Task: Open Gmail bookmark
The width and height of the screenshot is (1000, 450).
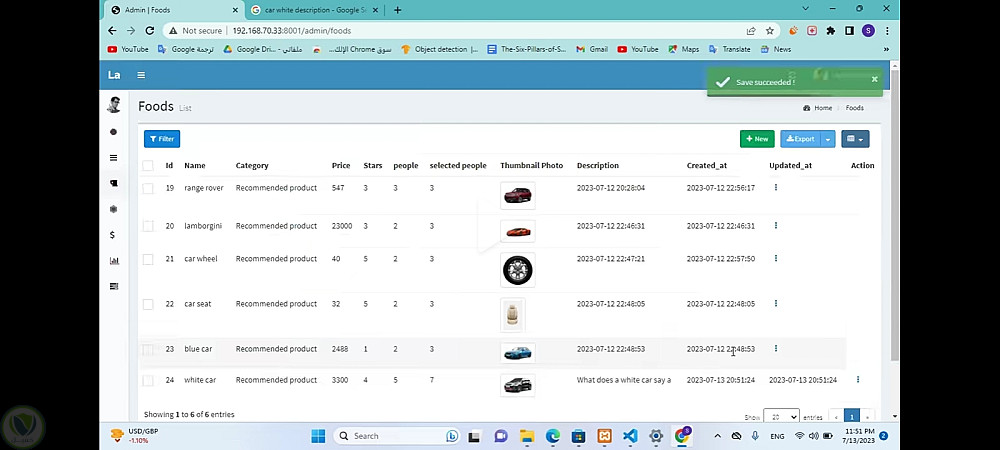Action: (592, 49)
